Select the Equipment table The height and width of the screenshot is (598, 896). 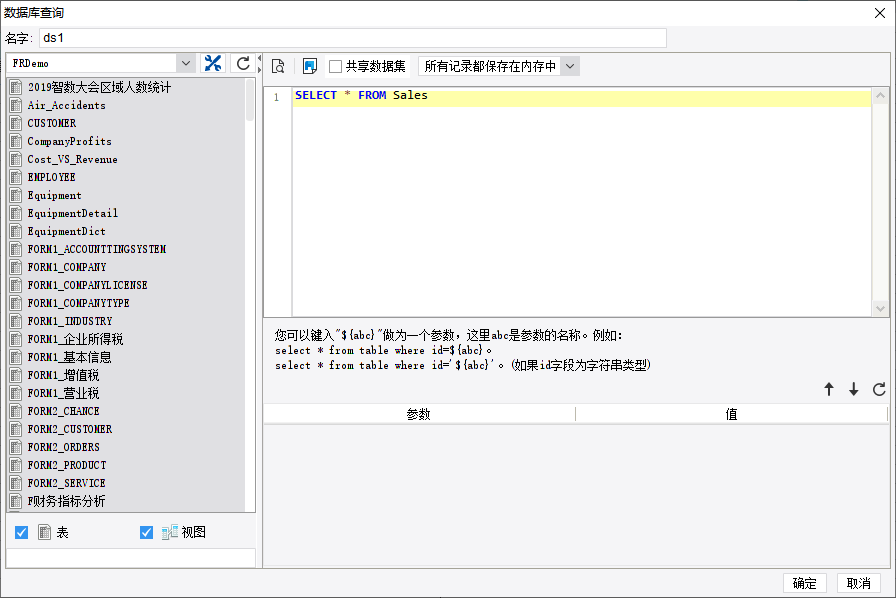(54, 195)
